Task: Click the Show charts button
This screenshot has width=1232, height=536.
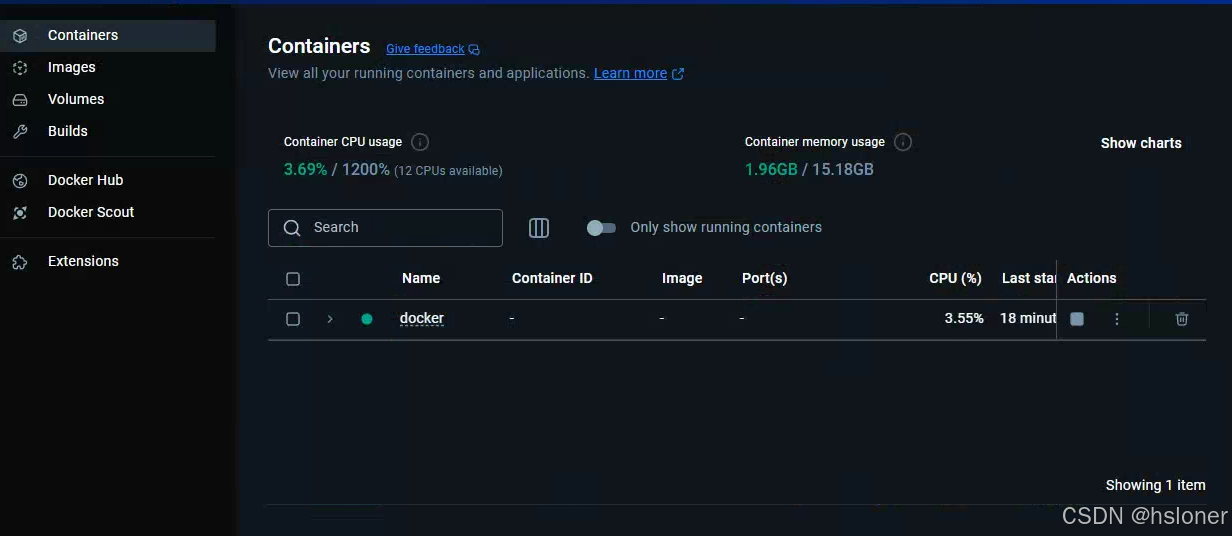Action: pyautogui.click(x=1141, y=143)
